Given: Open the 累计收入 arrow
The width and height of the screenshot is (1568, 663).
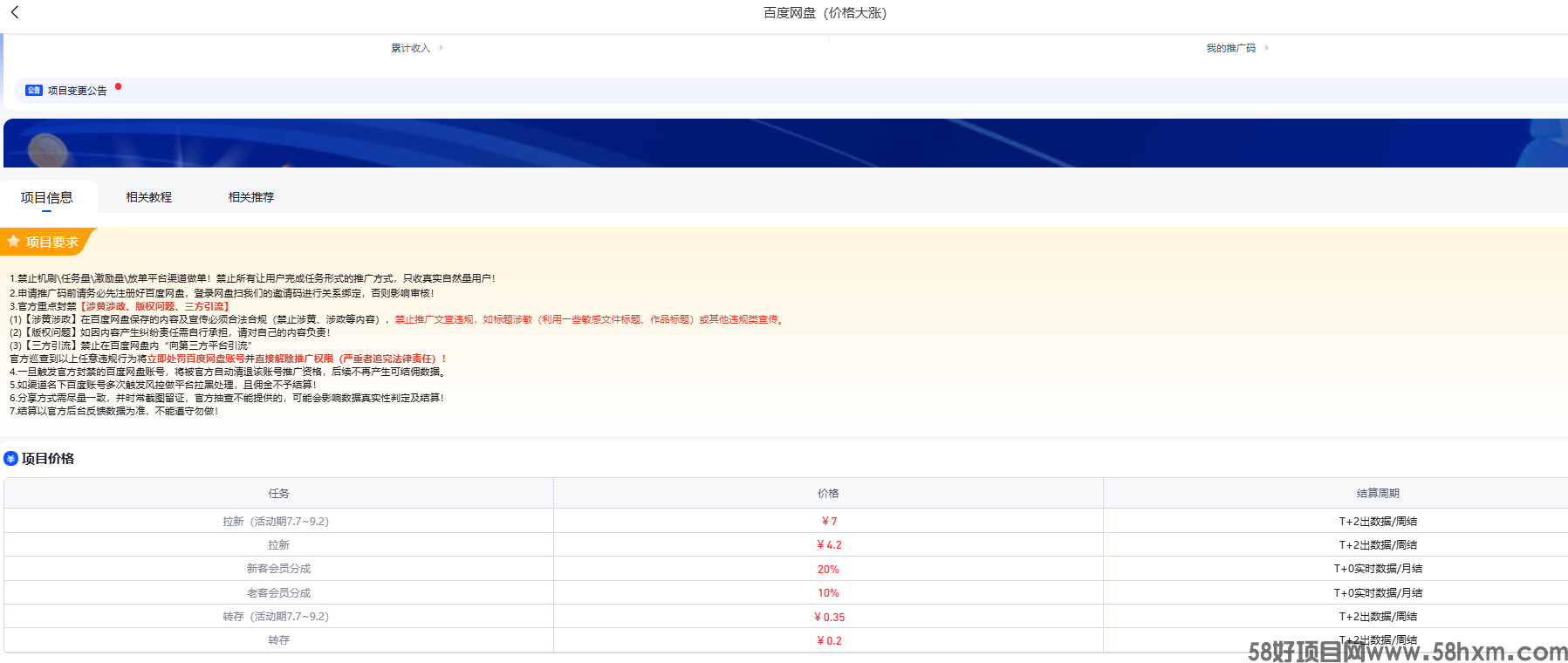Looking at the screenshot, I should pyautogui.click(x=441, y=48).
